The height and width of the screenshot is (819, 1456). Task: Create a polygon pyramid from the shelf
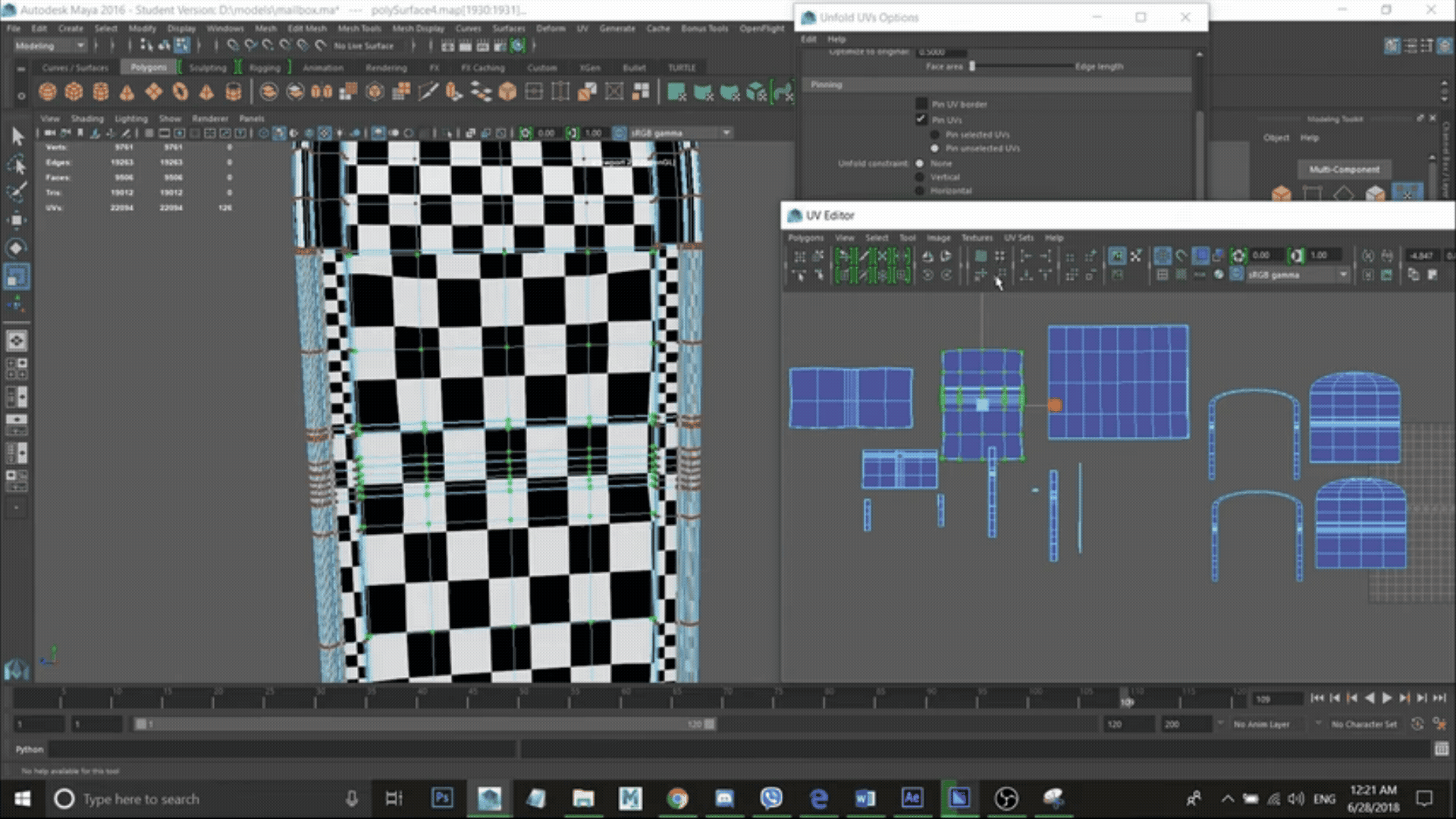[x=206, y=93]
